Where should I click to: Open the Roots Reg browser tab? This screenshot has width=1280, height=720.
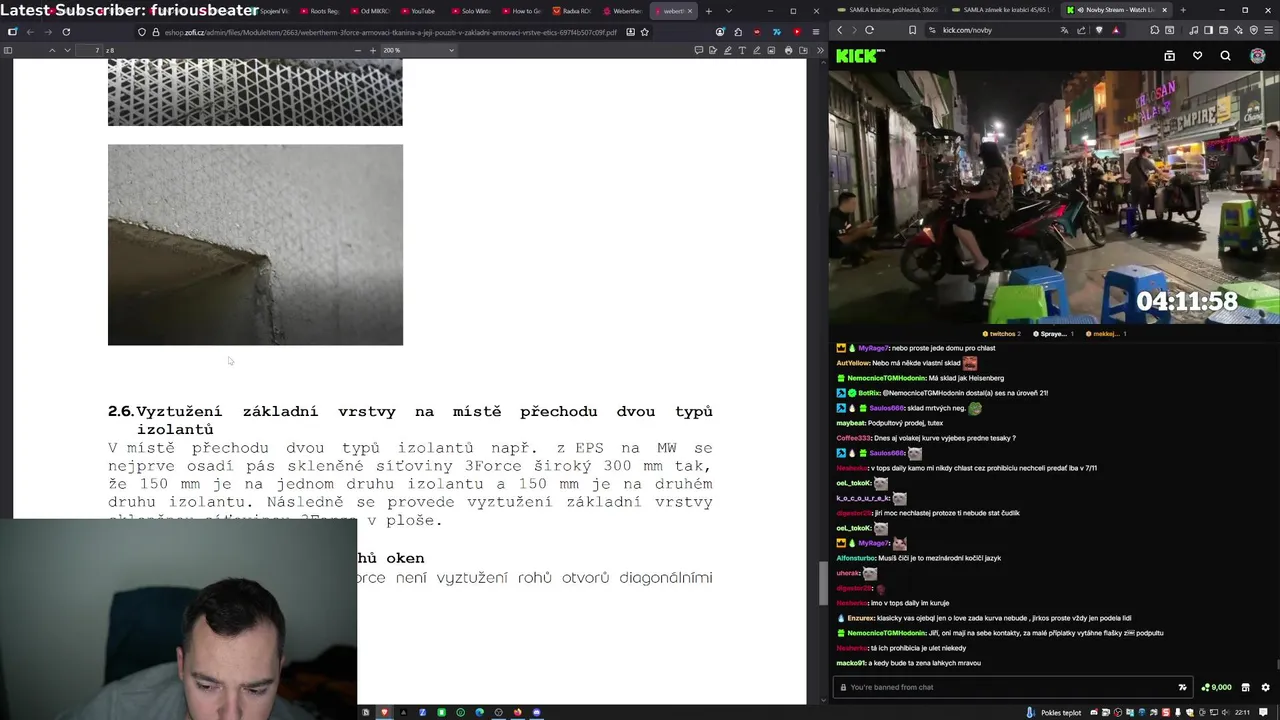point(319,11)
